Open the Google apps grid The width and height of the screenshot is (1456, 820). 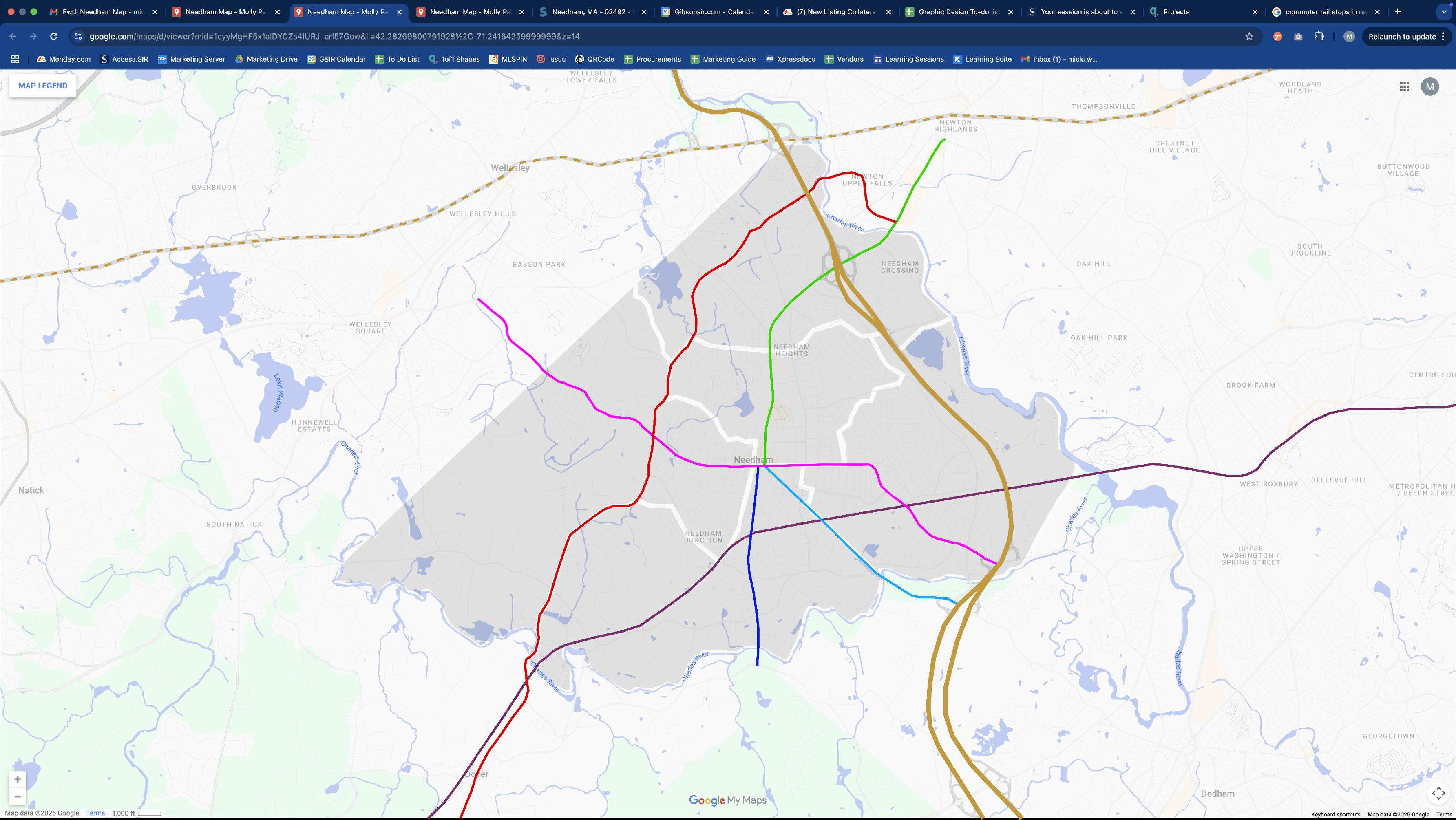click(1404, 86)
